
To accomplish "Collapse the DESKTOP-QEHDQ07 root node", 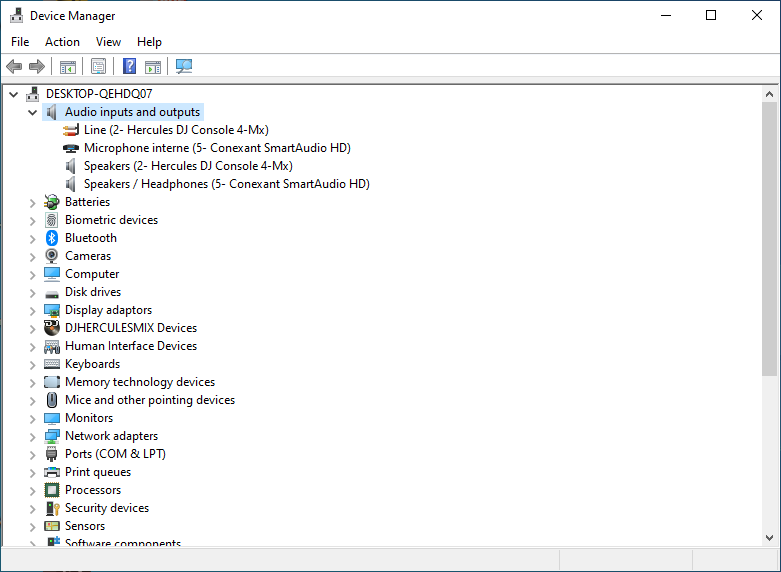I will (x=13, y=94).
